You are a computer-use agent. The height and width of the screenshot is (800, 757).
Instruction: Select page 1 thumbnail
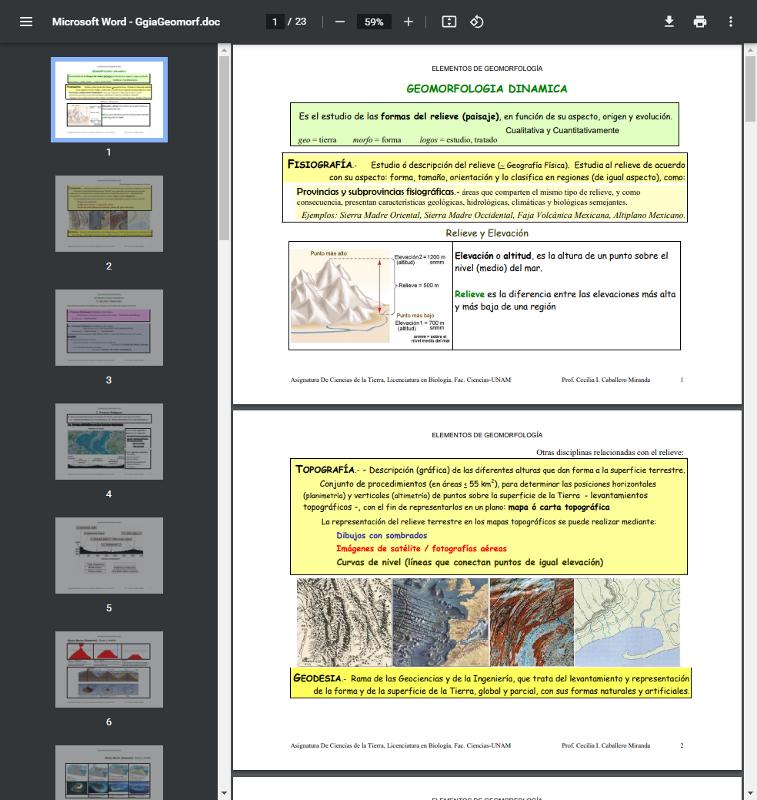tap(109, 99)
